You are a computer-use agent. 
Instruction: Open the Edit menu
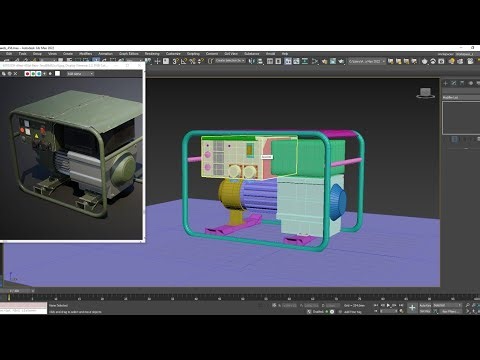(x=9, y=54)
